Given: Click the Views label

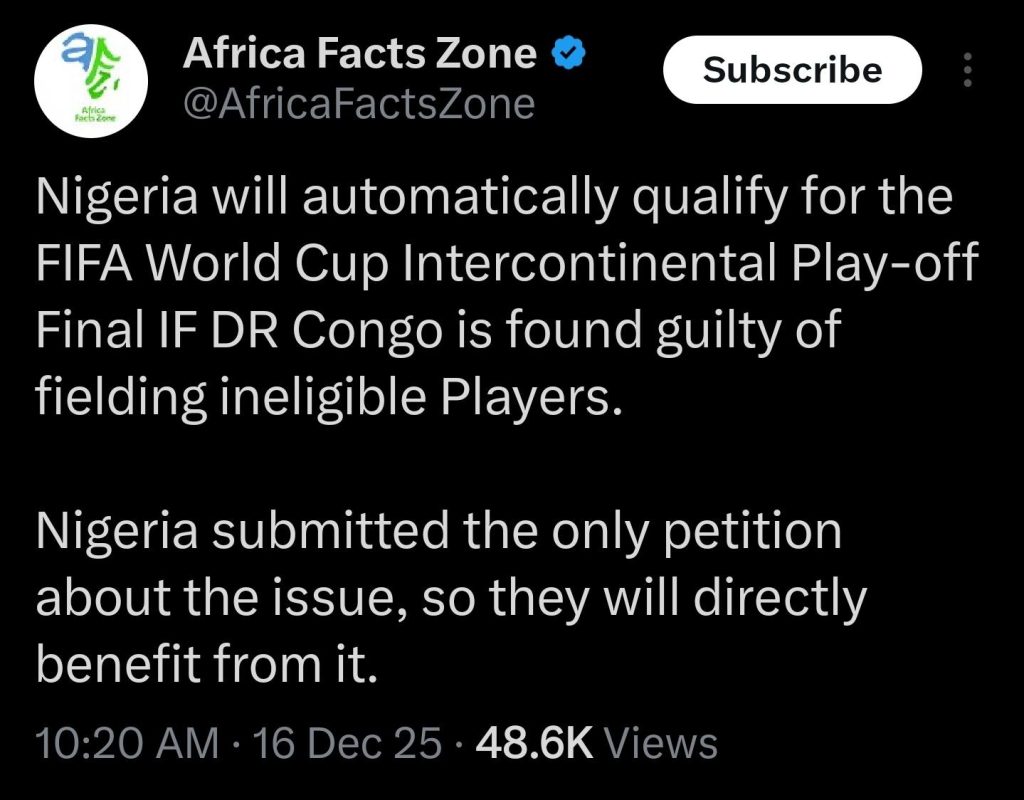Looking at the screenshot, I should pyautogui.click(x=662, y=742).
